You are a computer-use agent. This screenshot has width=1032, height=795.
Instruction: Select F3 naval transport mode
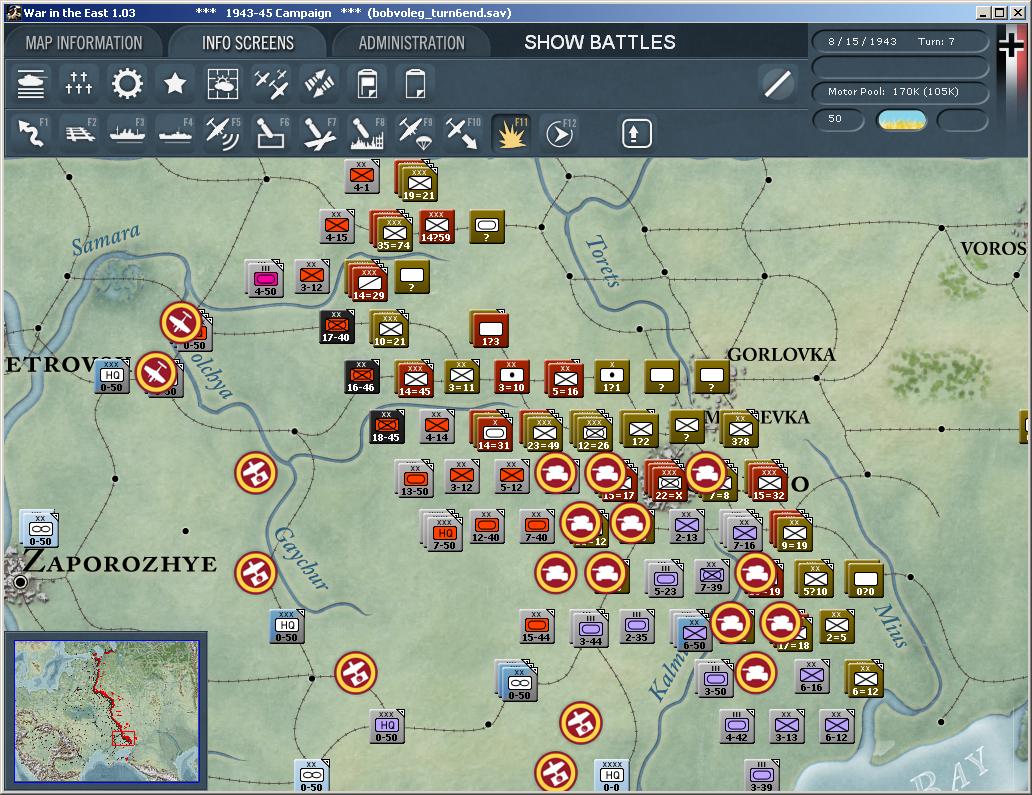click(127, 133)
